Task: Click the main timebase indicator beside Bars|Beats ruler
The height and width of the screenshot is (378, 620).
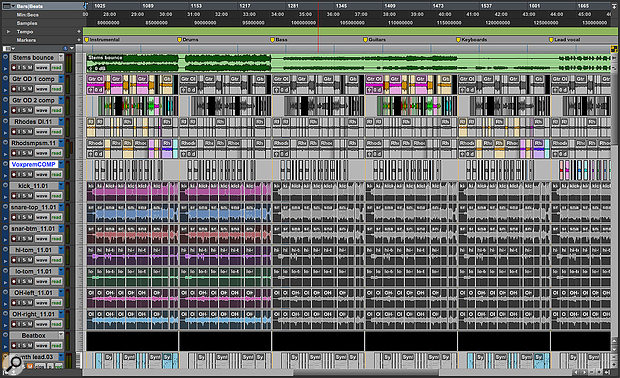Action: coord(85,6)
